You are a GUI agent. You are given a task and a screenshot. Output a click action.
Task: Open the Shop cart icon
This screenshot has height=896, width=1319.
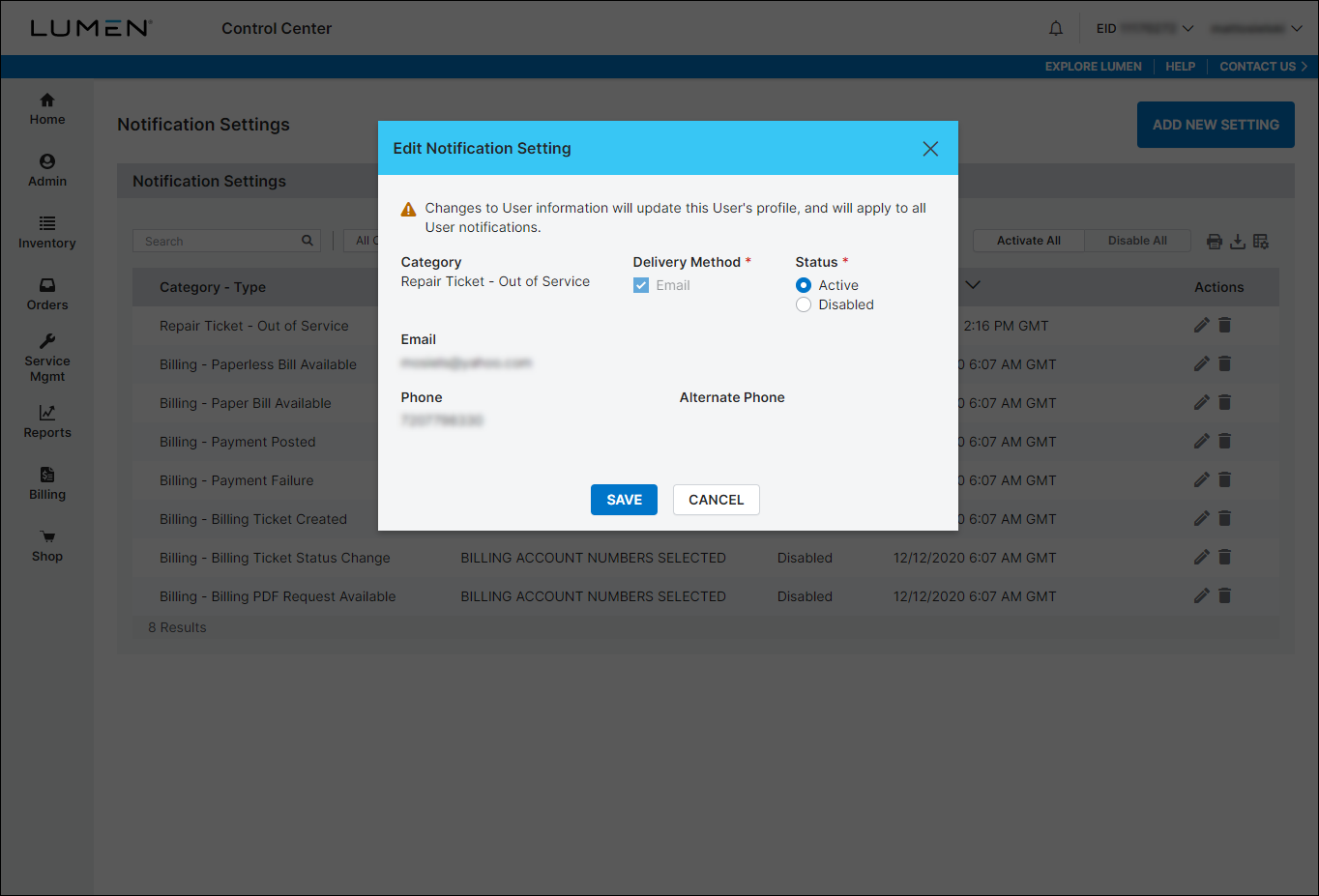click(47, 536)
